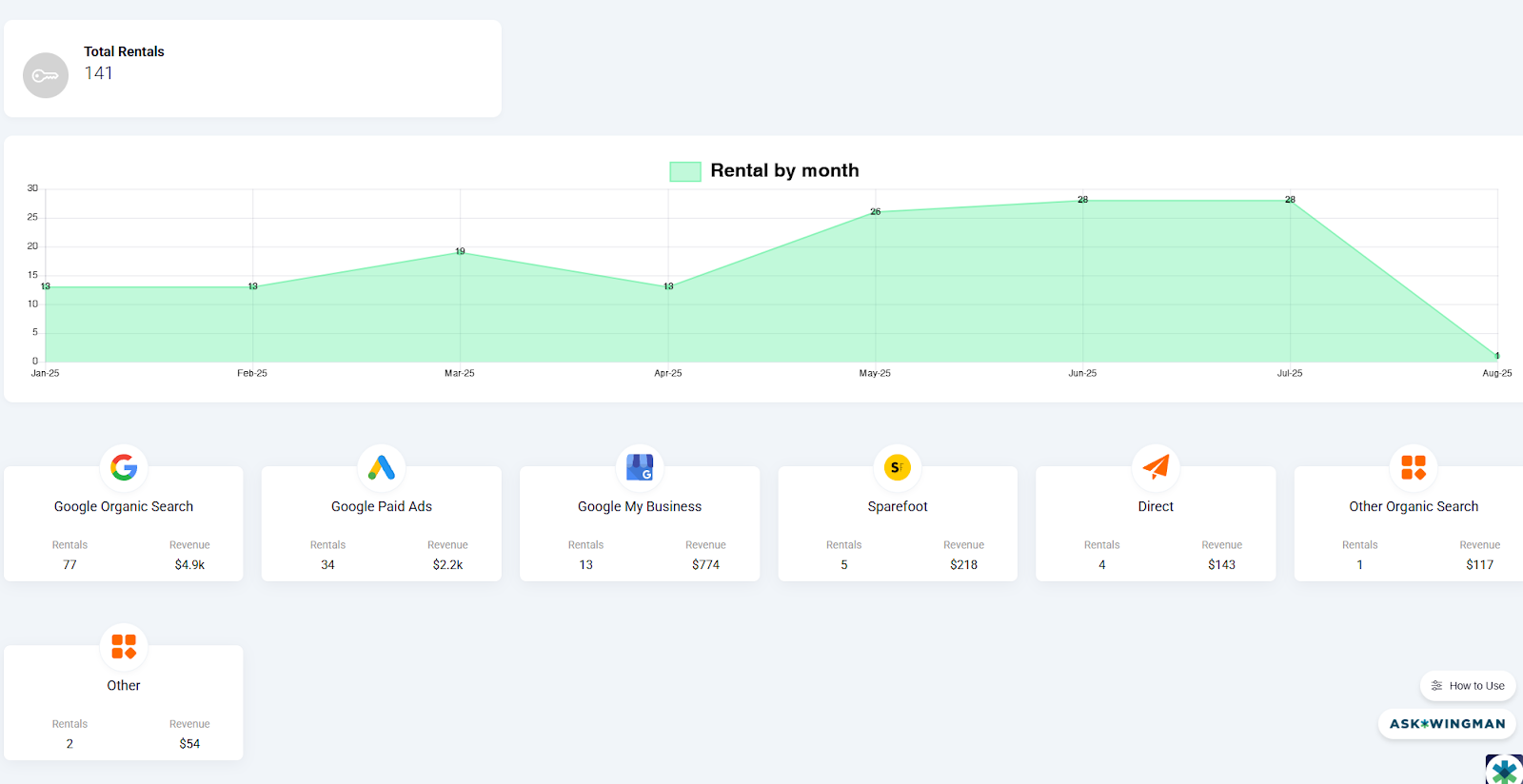The image size is (1523, 784).
Task: Click the Google My Business storefront icon
Action: coord(640,467)
